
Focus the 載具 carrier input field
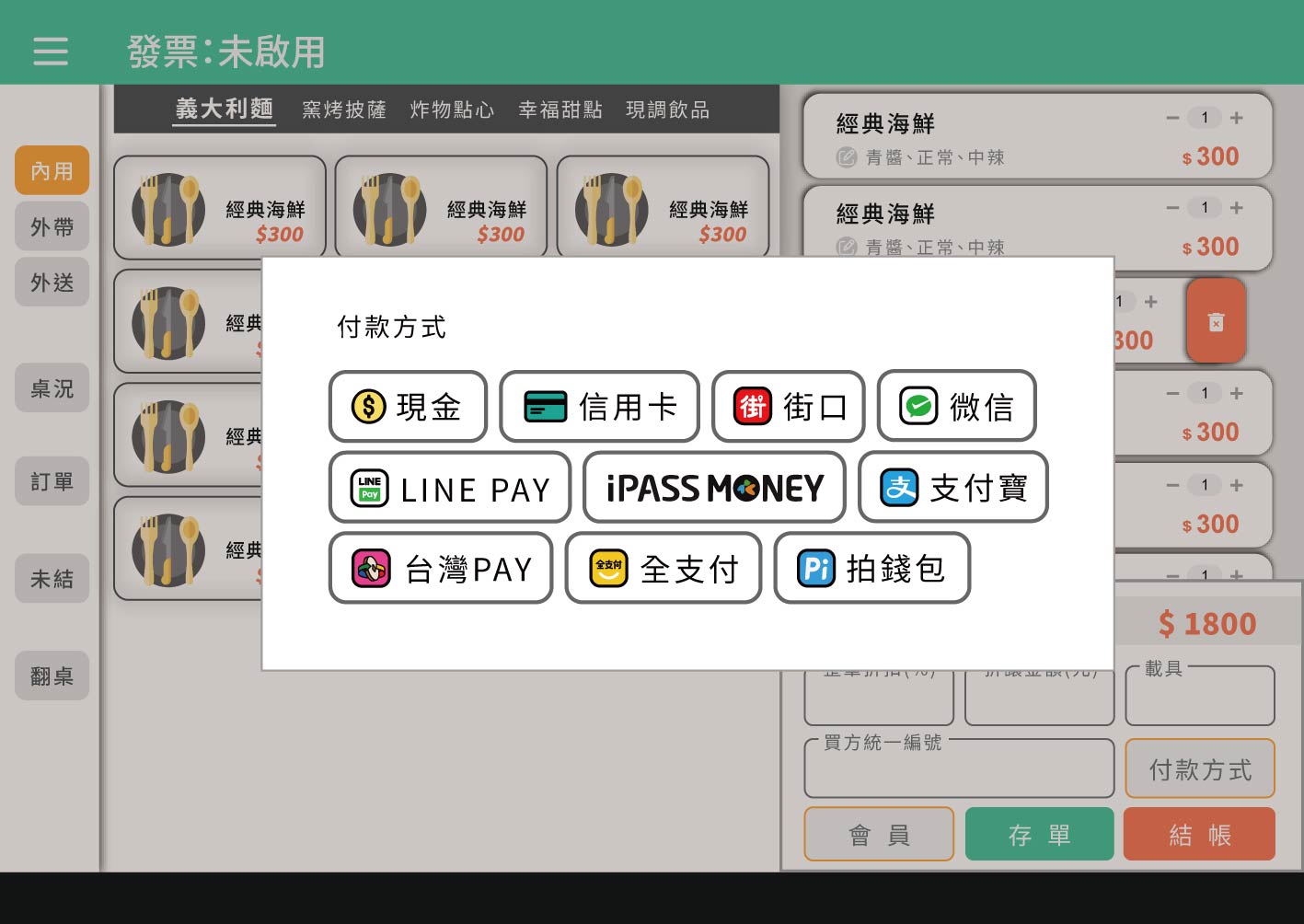tap(1200, 696)
